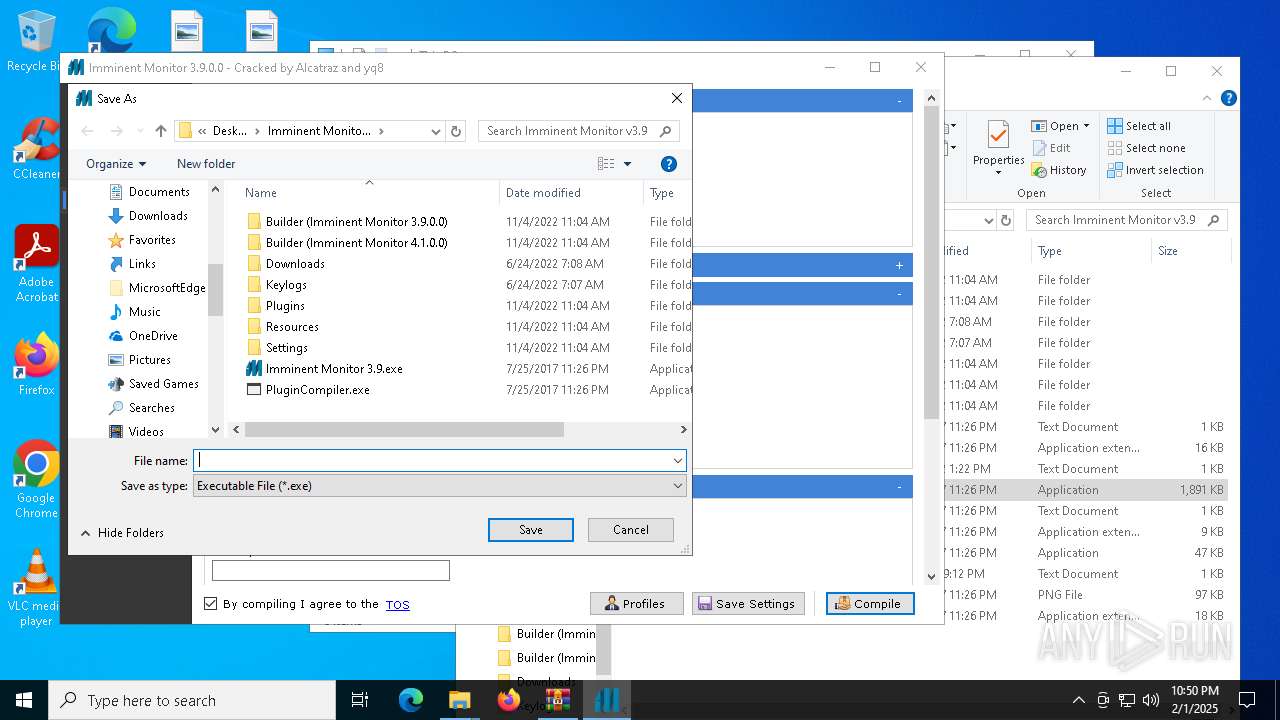Collapse the Explorer ribbon chevron
The image size is (1280, 720).
click(x=1209, y=98)
